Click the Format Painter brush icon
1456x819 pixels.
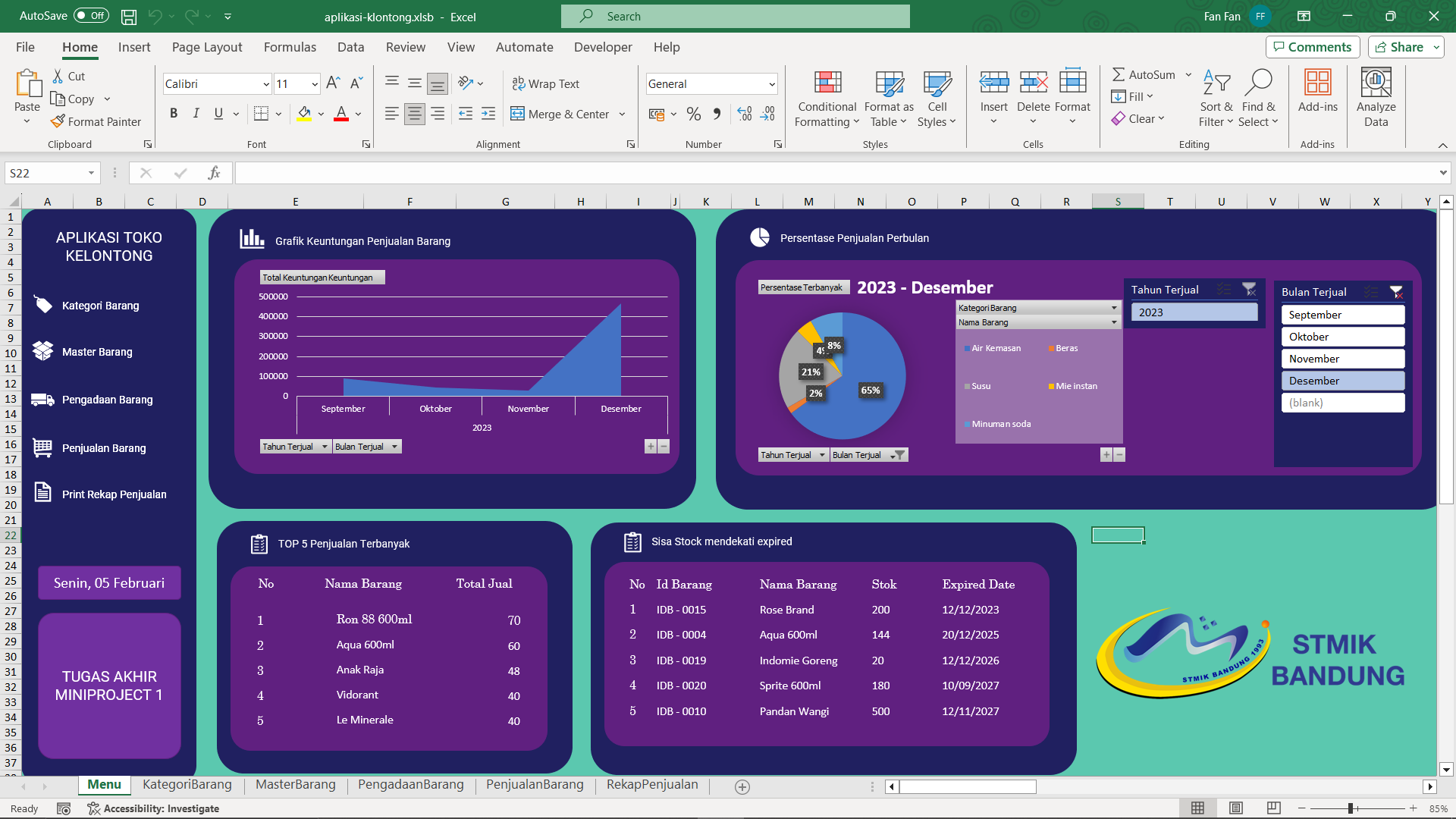(x=58, y=121)
